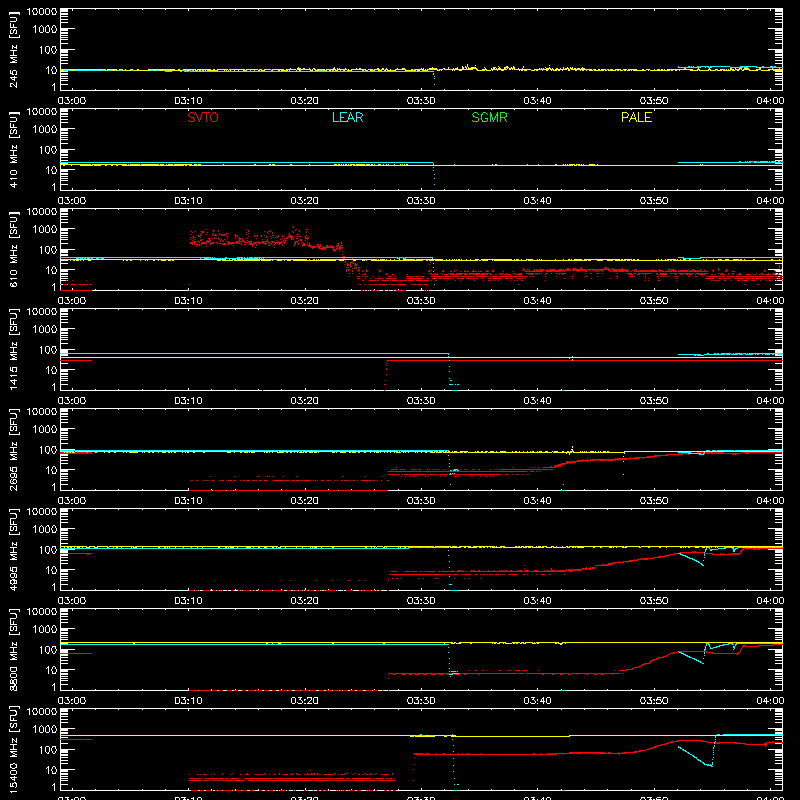
Task: Select the 2695 MHz [SFU] axis title
Action: pos(13,449)
